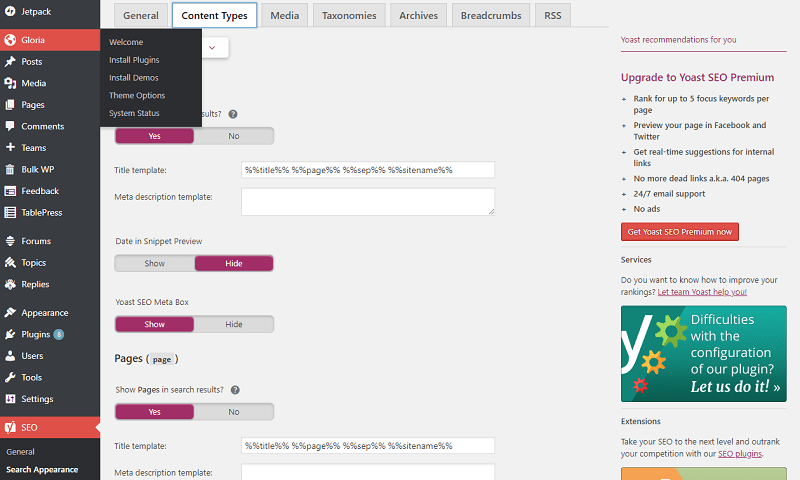The image size is (800, 480).
Task: Click the Gloria globe icon
Action: [10, 40]
